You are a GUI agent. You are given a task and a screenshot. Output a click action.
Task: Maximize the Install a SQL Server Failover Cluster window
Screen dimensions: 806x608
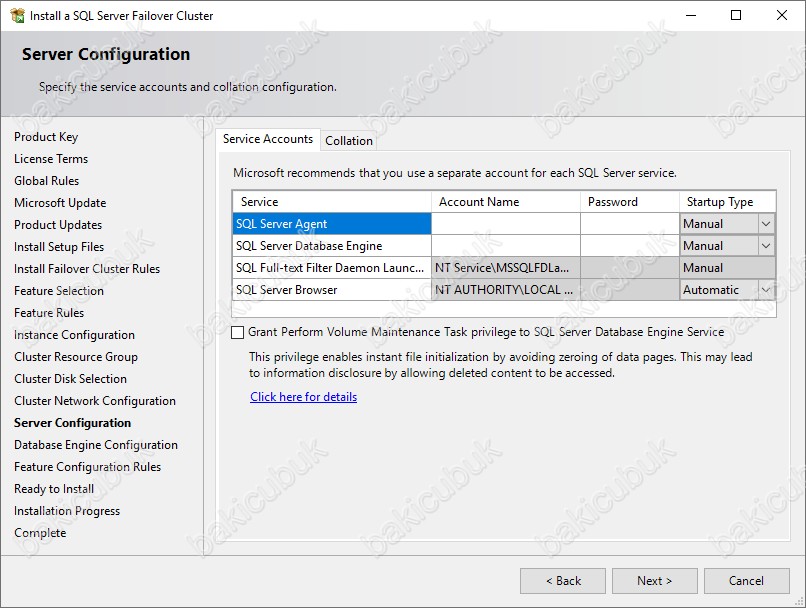736,15
